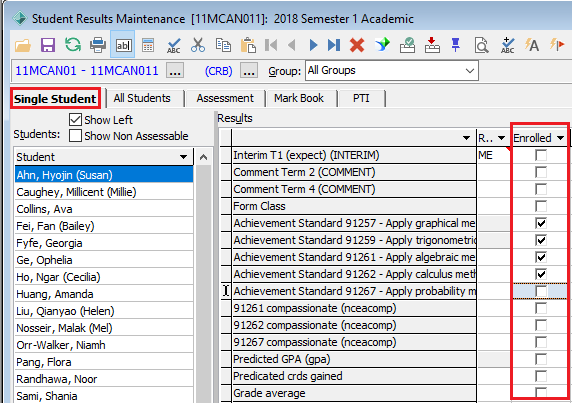This screenshot has height=403, width=572.
Task: Click the purple save disk icon
Action: [48, 45]
